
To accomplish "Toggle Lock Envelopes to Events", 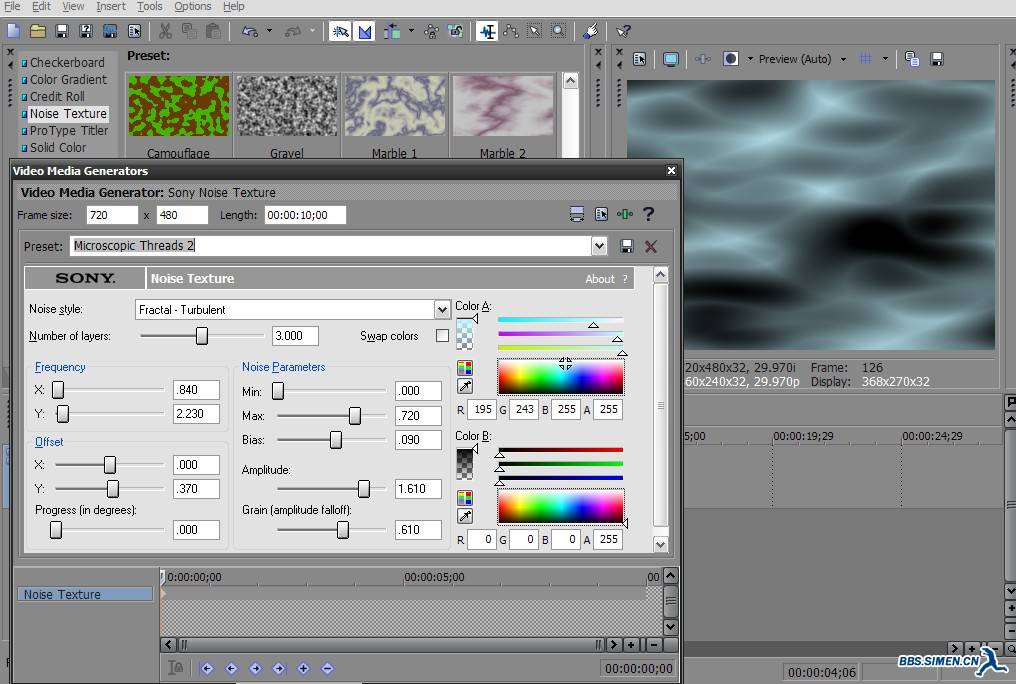I will coord(431,30).
